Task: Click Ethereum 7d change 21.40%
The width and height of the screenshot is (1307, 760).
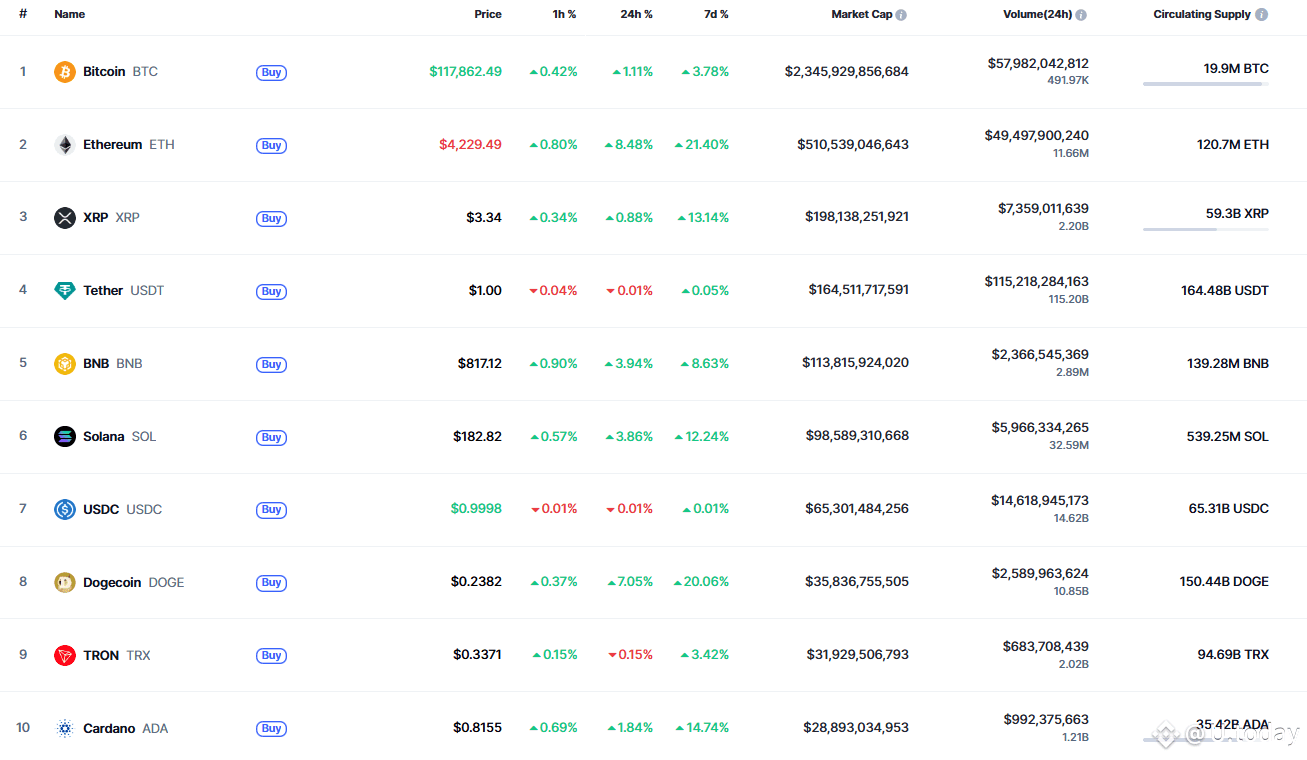Action: 702,145
